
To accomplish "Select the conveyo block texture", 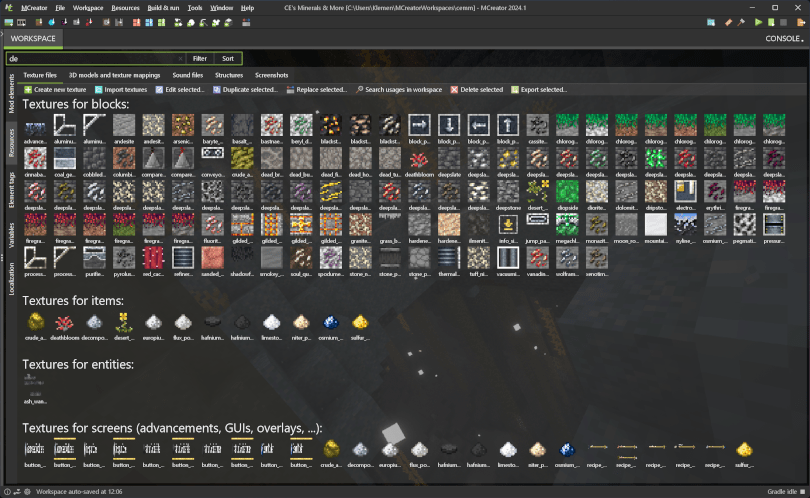I will click(x=212, y=162).
